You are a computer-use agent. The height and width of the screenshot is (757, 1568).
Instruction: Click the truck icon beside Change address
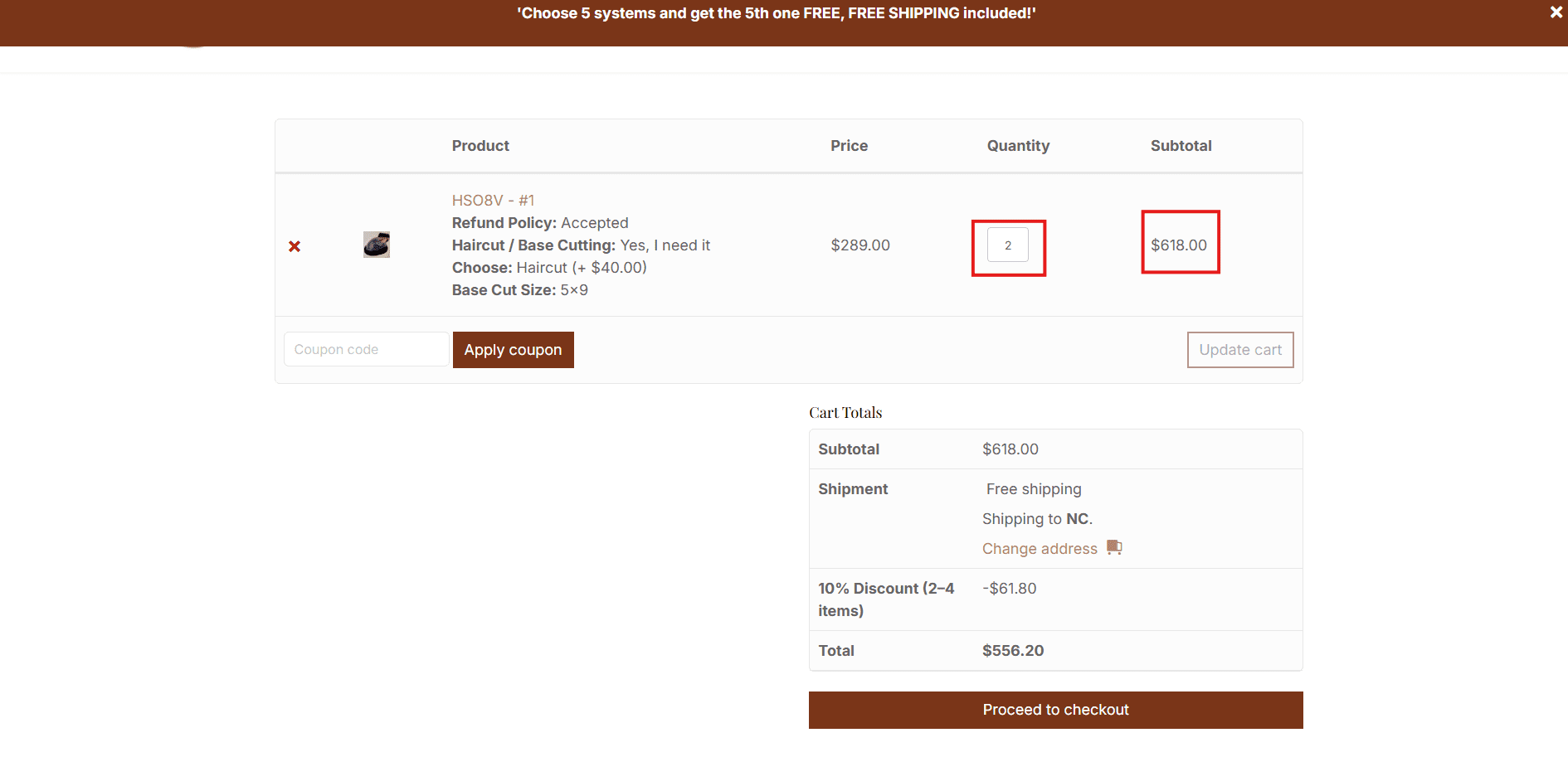[1114, 547]
